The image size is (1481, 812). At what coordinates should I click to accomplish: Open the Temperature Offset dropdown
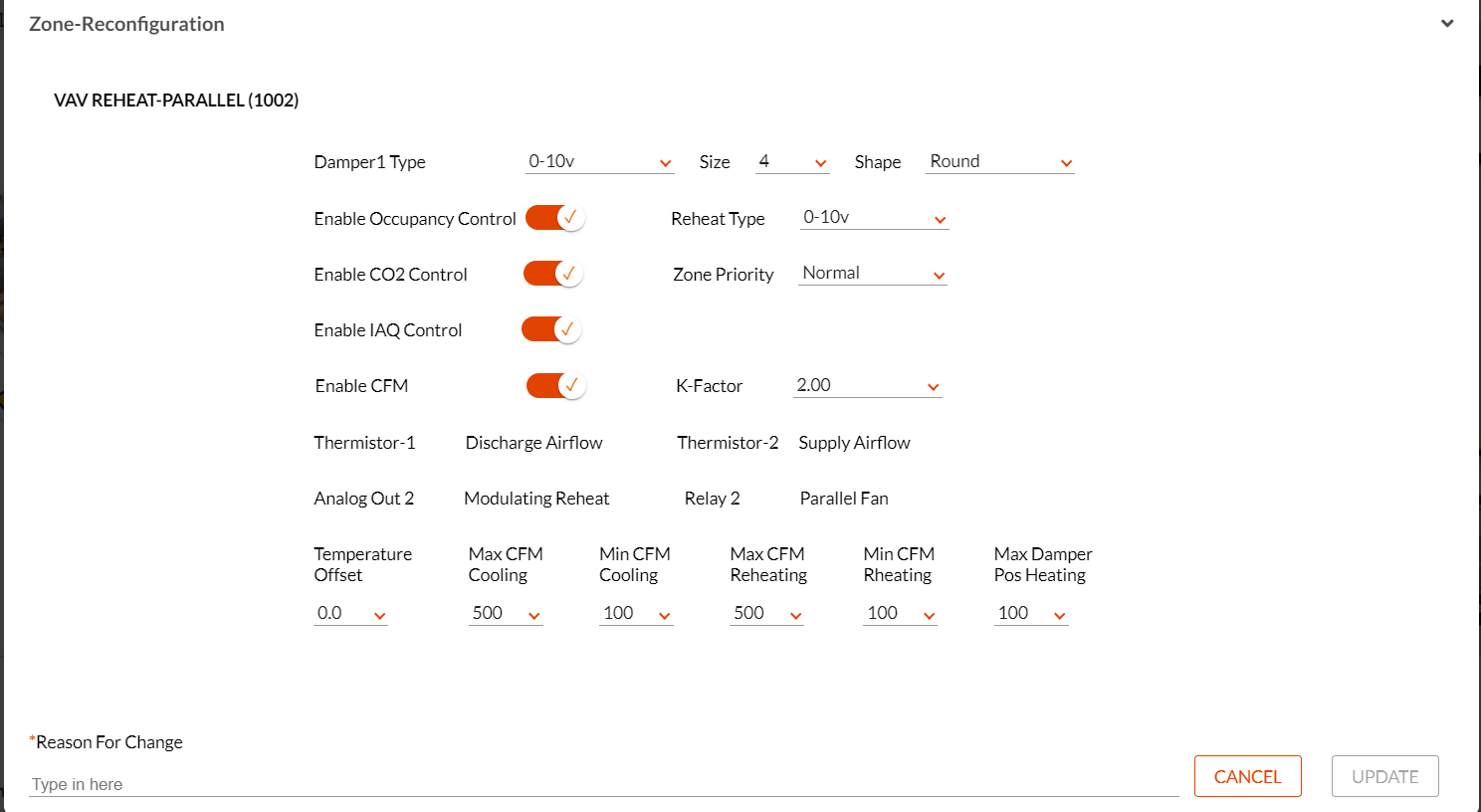tap(350, 613)
